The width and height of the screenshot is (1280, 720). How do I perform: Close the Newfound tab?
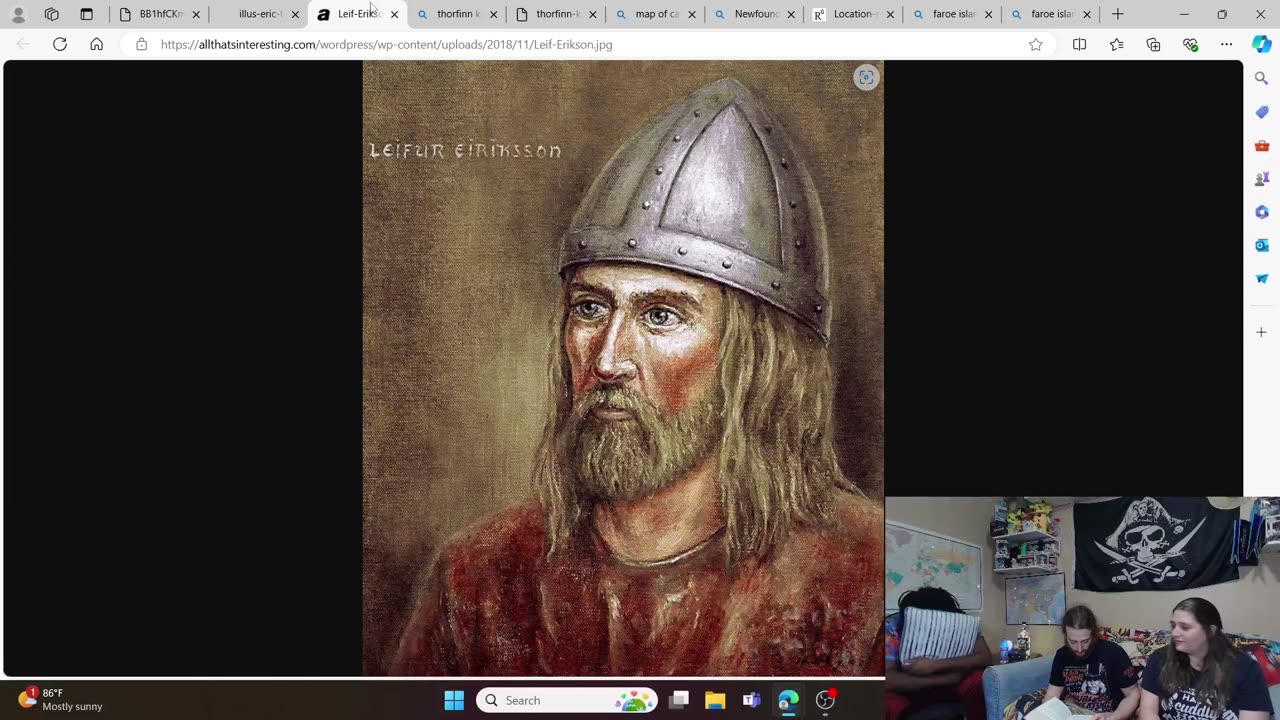click(x=791, y=14)
